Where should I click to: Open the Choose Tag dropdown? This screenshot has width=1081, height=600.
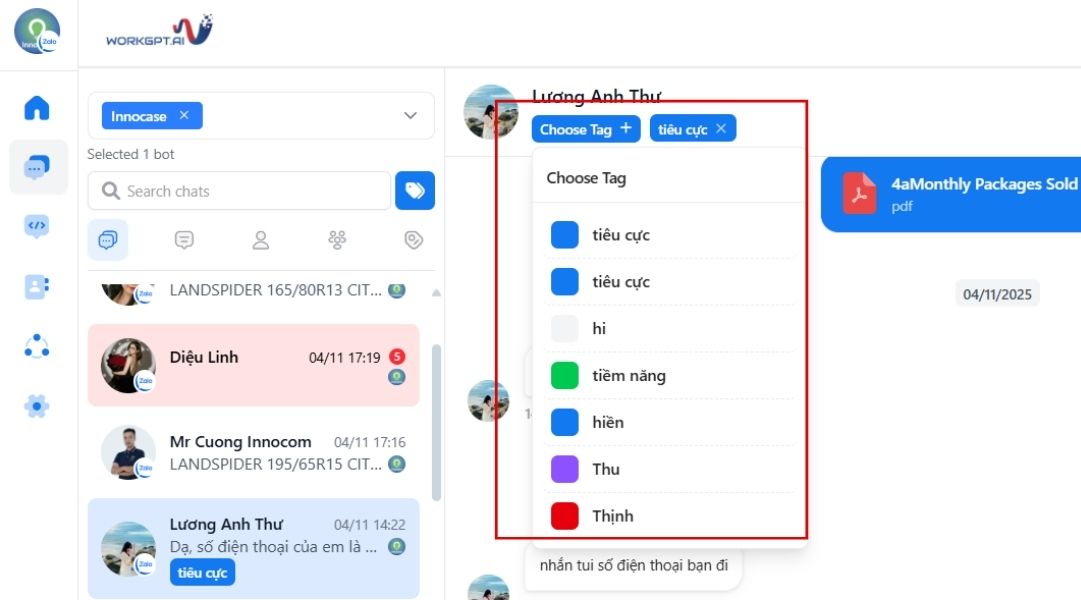[x=586, y=129]
